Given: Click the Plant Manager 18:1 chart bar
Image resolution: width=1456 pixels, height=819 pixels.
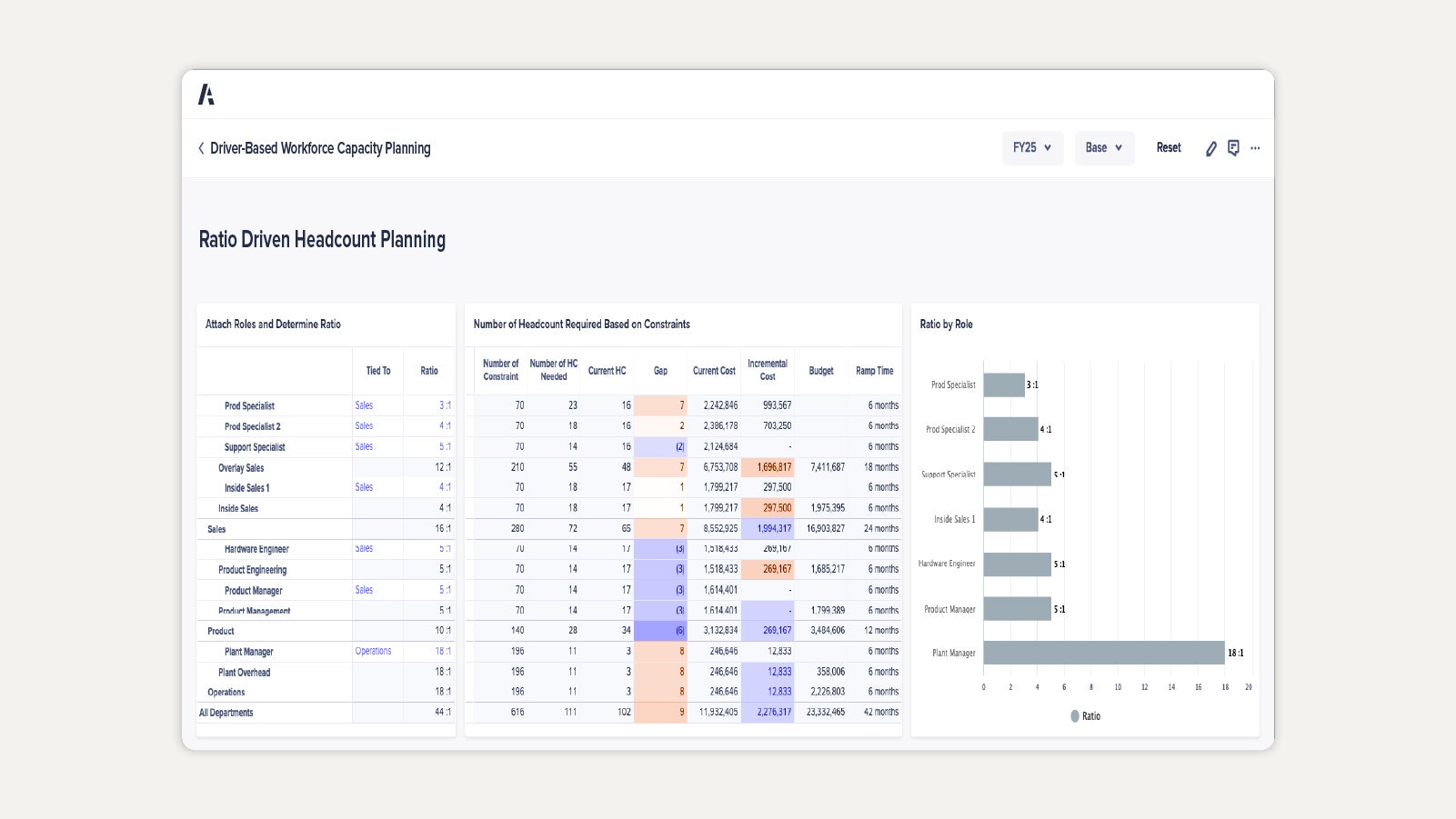Looking at the screenshot, I should click(1103, 653).
